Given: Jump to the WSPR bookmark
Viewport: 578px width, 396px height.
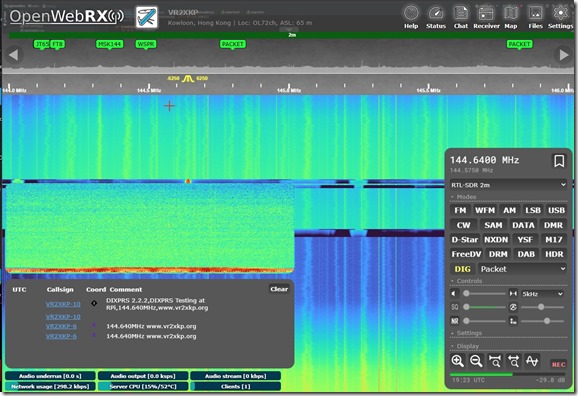Looking at the screenshot, I should tap(146, 44).
